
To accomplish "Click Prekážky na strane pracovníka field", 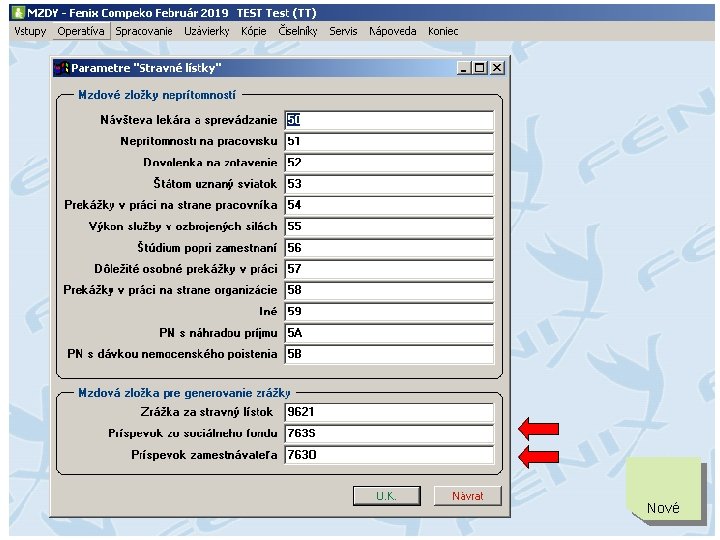I will point(389,205).
